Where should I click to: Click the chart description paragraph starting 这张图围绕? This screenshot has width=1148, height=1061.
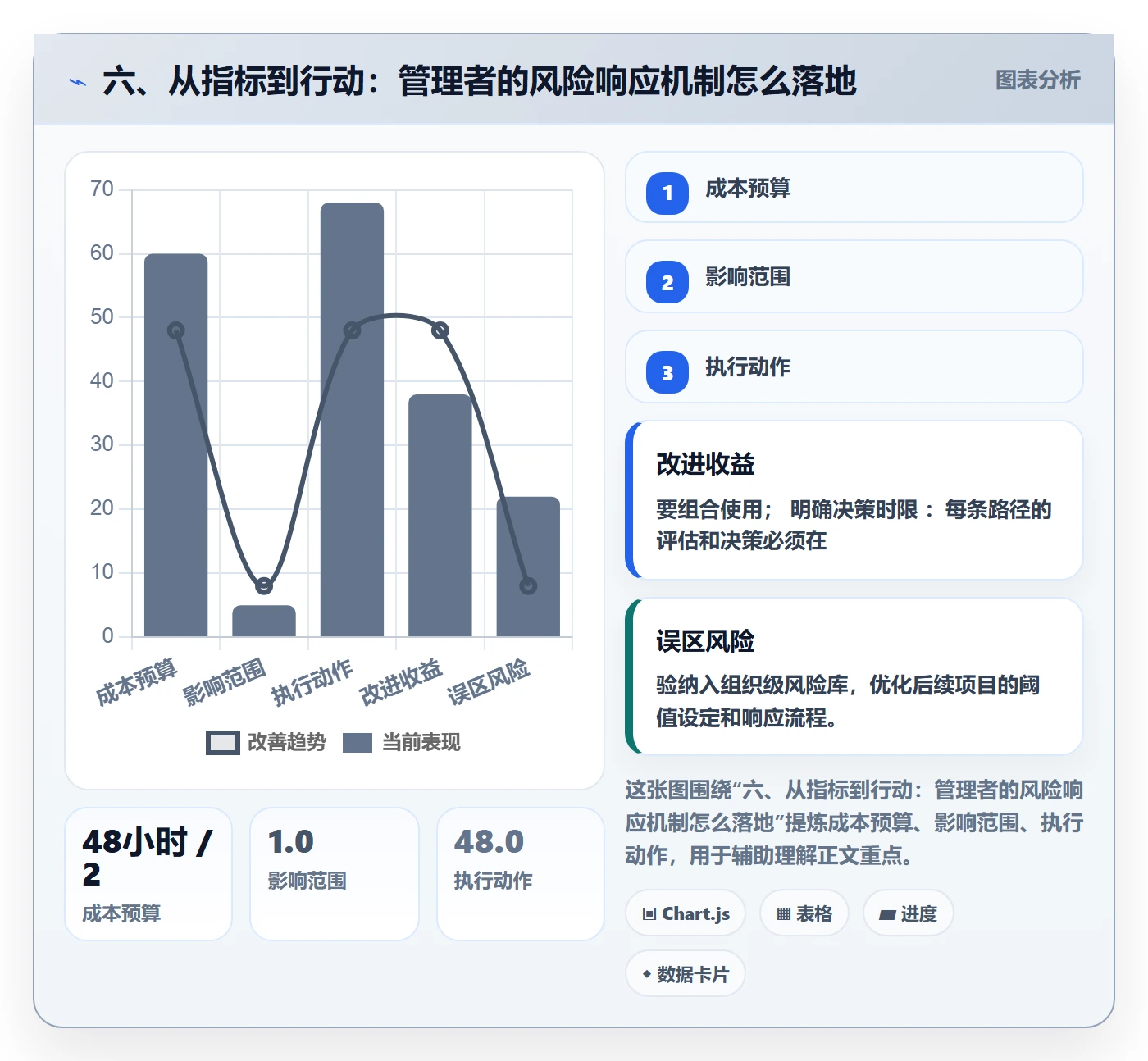pos(854,822)
